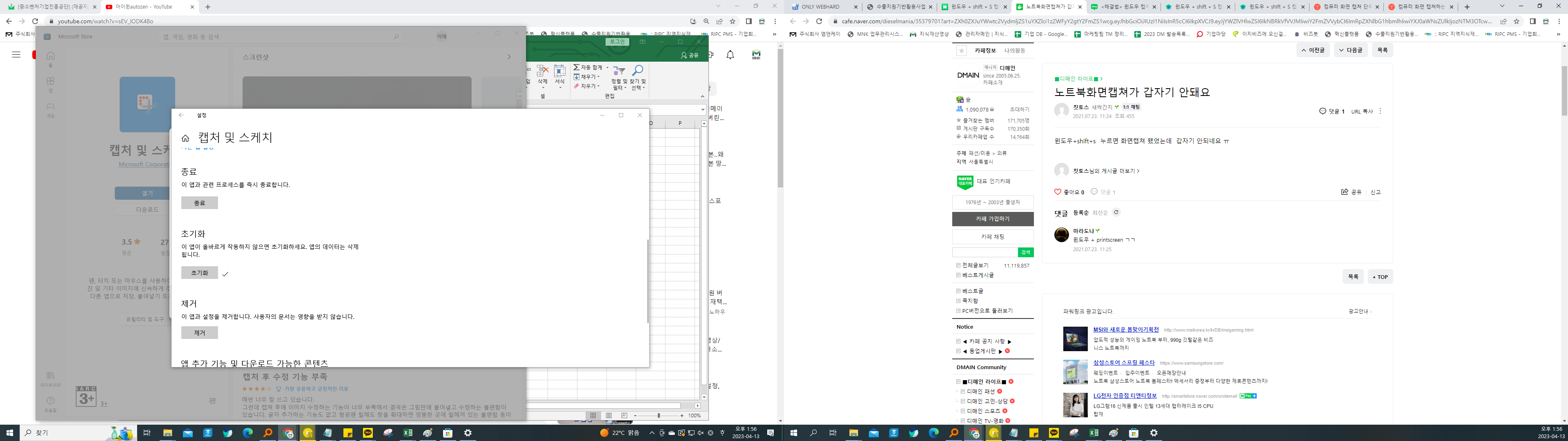Click the home icon in Settings header

[x=186, y=138]
